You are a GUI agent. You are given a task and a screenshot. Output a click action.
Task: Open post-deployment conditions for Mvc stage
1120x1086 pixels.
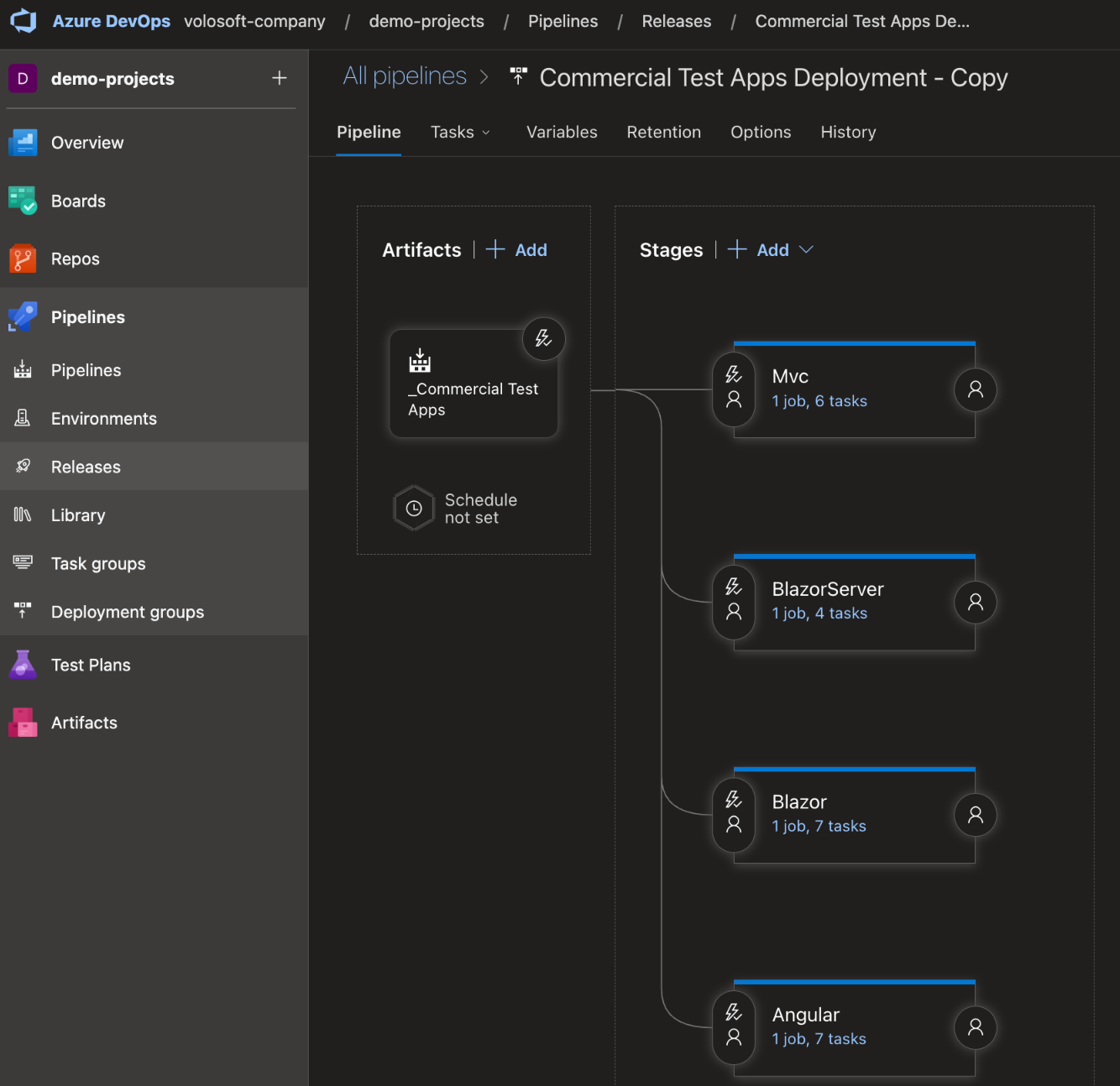(976, 389)
